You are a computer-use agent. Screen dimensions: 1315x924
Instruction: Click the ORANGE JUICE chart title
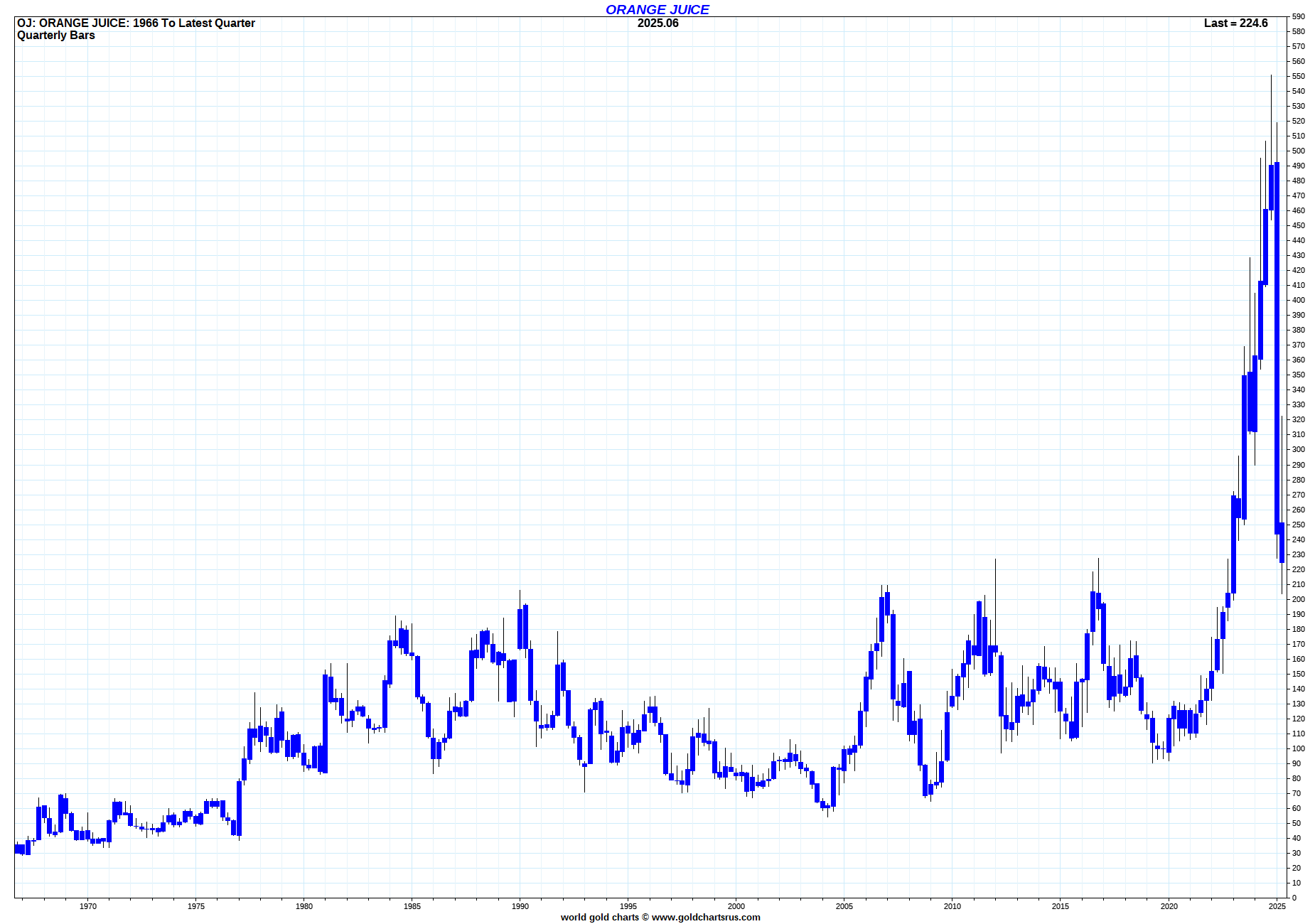point(657,9)
